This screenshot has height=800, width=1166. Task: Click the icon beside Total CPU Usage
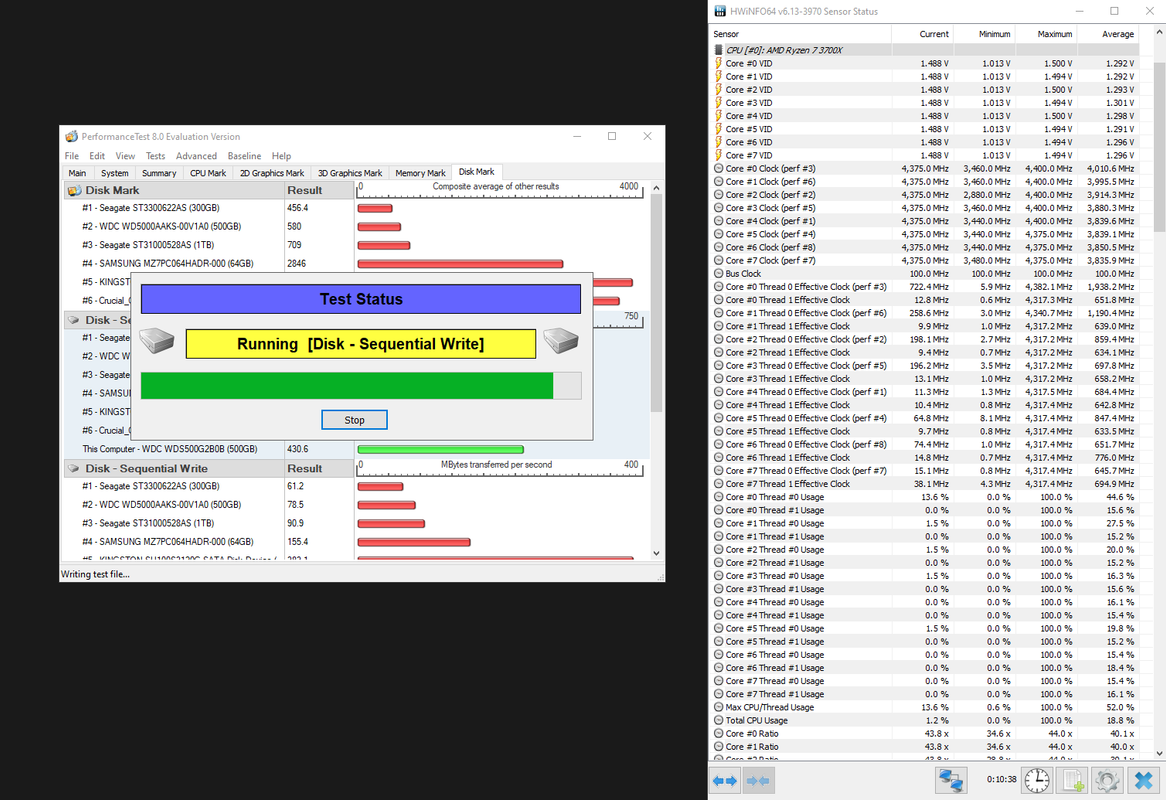pos(718,720)
